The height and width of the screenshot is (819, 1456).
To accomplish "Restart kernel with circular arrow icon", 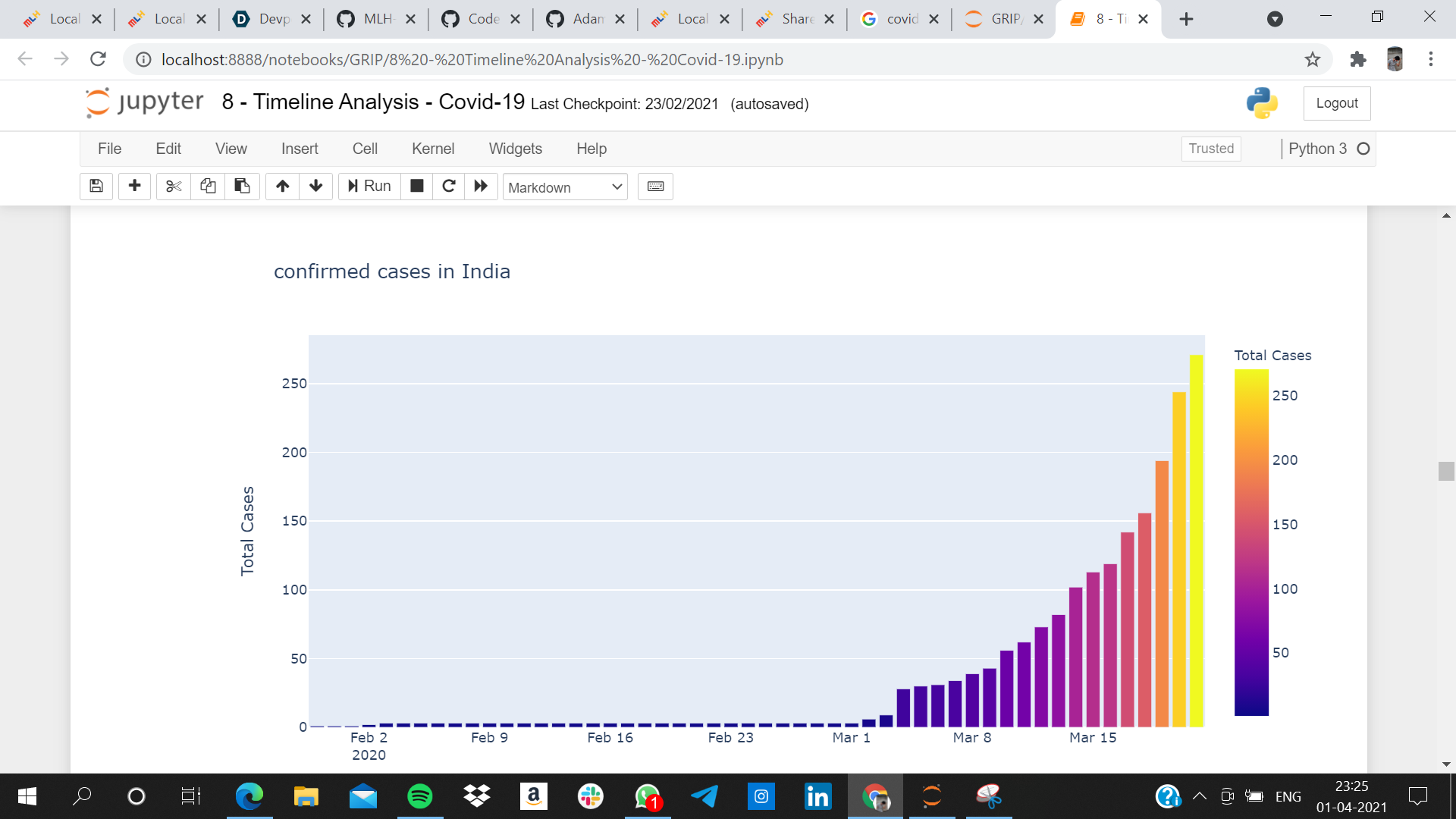I will tap(449, 187).
